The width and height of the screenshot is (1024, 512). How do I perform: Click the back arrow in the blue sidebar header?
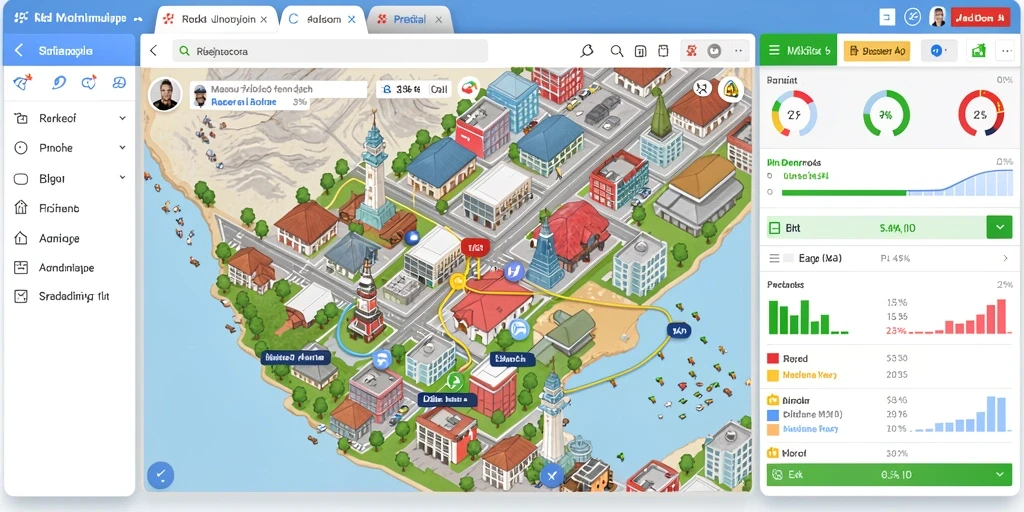[19, 50]
